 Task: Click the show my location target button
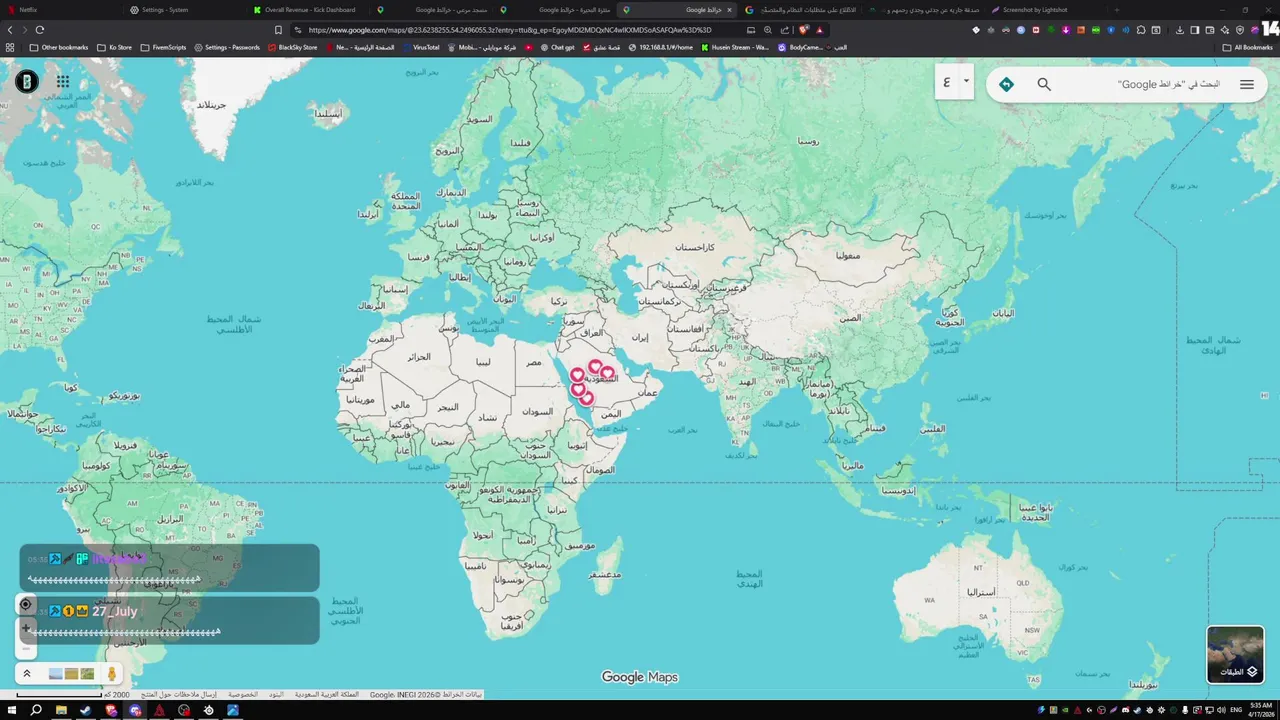coord(26,604)
